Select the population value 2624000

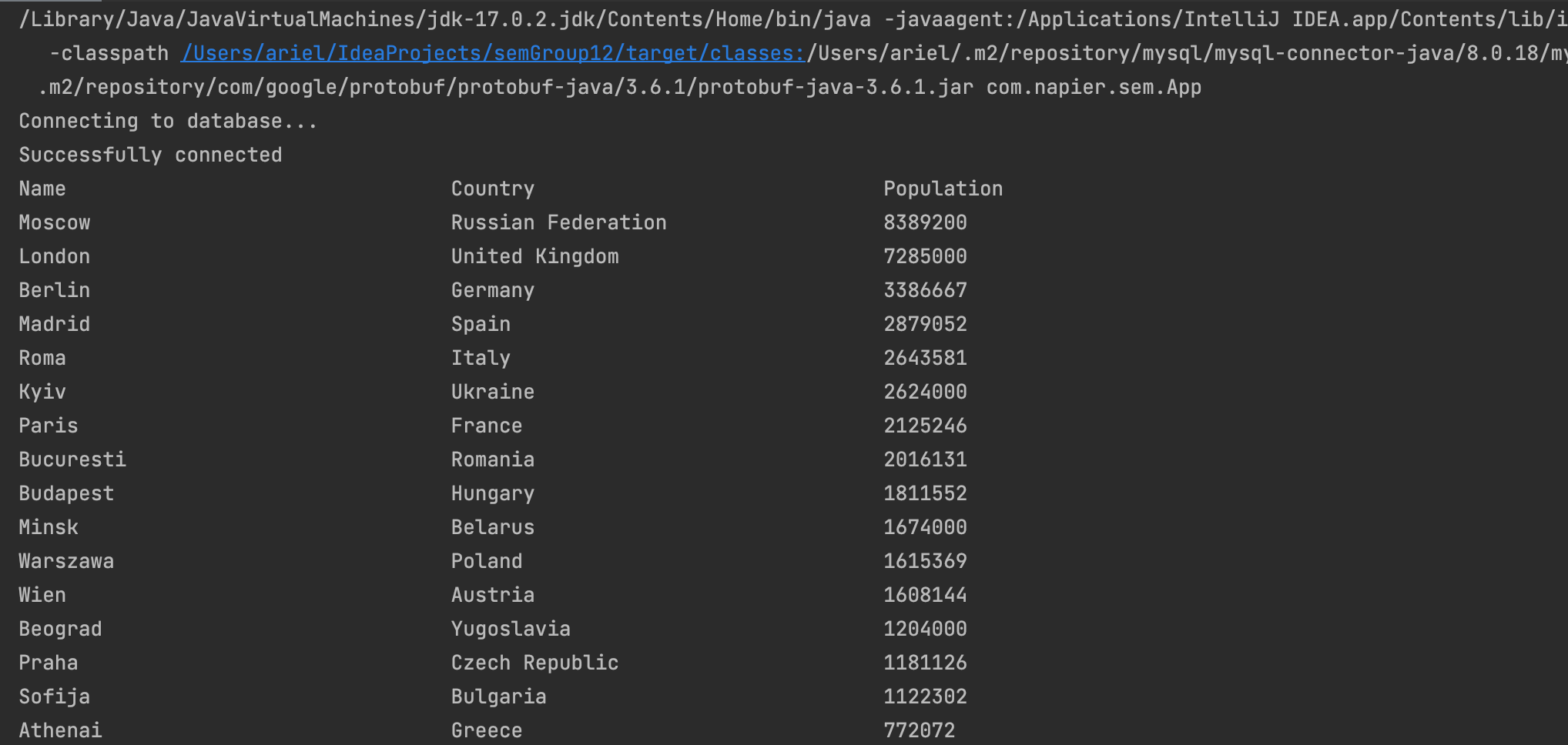(925, 392)
